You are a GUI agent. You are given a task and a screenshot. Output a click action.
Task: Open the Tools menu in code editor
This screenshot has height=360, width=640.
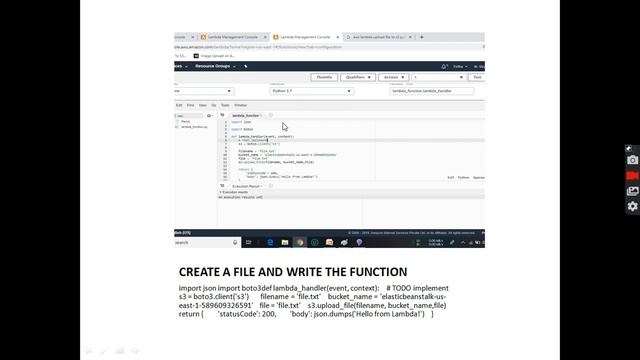click(225, 105)
